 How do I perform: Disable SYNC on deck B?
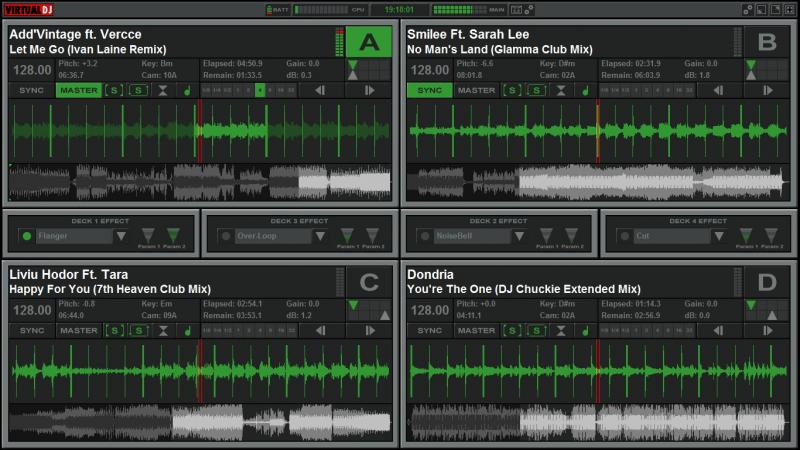point(430,90)
